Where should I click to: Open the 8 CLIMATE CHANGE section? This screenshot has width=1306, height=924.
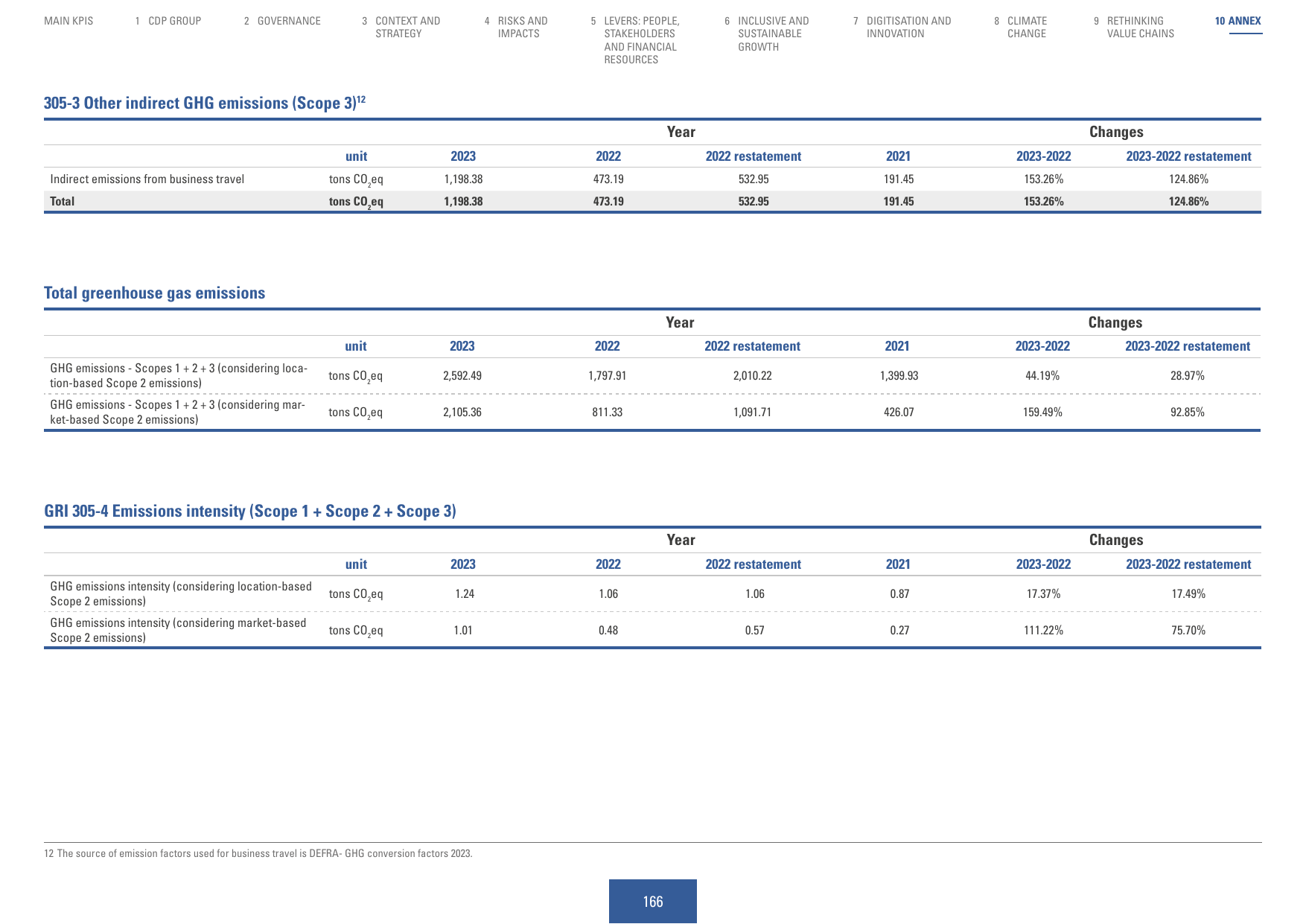[x=1021, y=28]
